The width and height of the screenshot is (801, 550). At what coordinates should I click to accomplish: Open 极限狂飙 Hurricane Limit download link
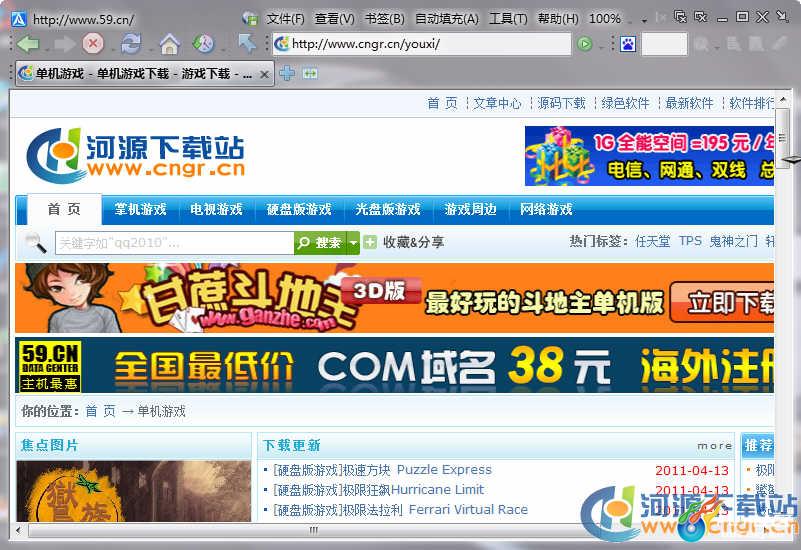click(x=379, y=490)
